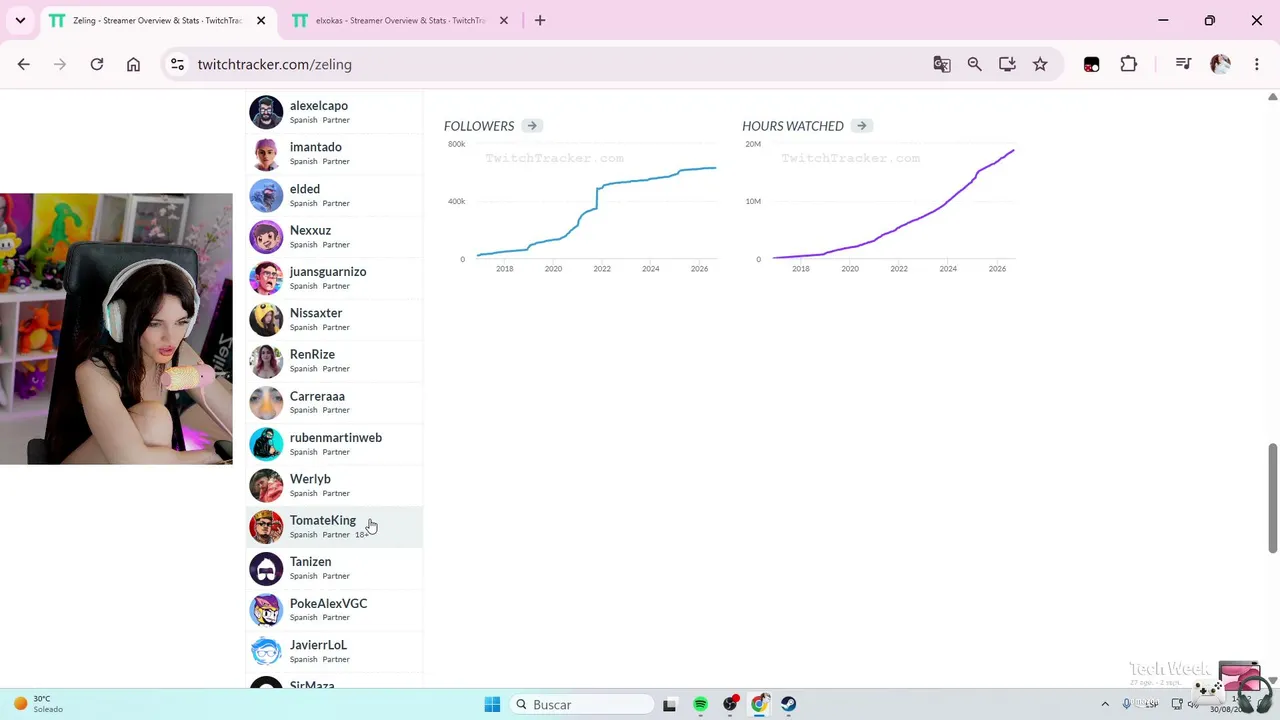Screen dimensions: 1280x720
Task: Click JavierrLoL's profile avatar
Action: 266,651
